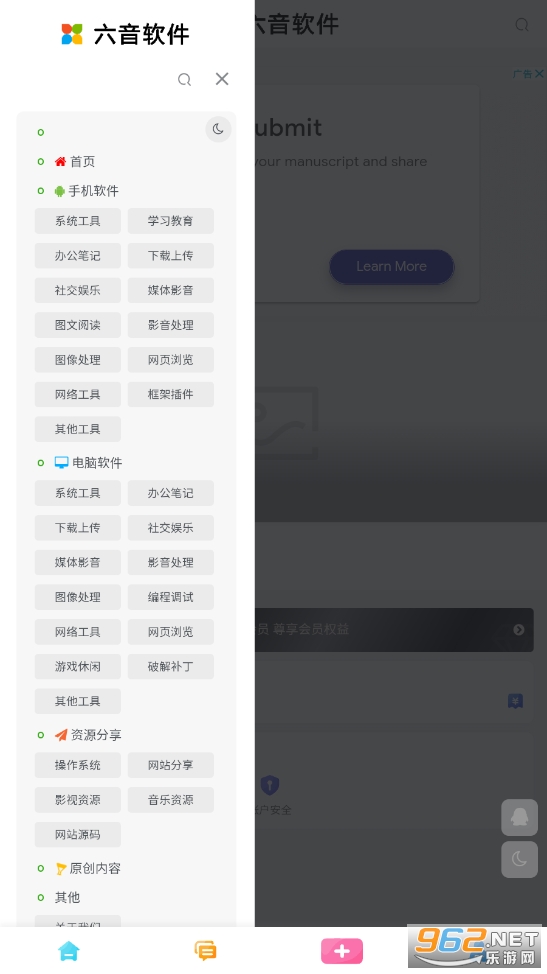
Task: Select 图像处理 under 电脑软件
Action: tap(78, 598)
